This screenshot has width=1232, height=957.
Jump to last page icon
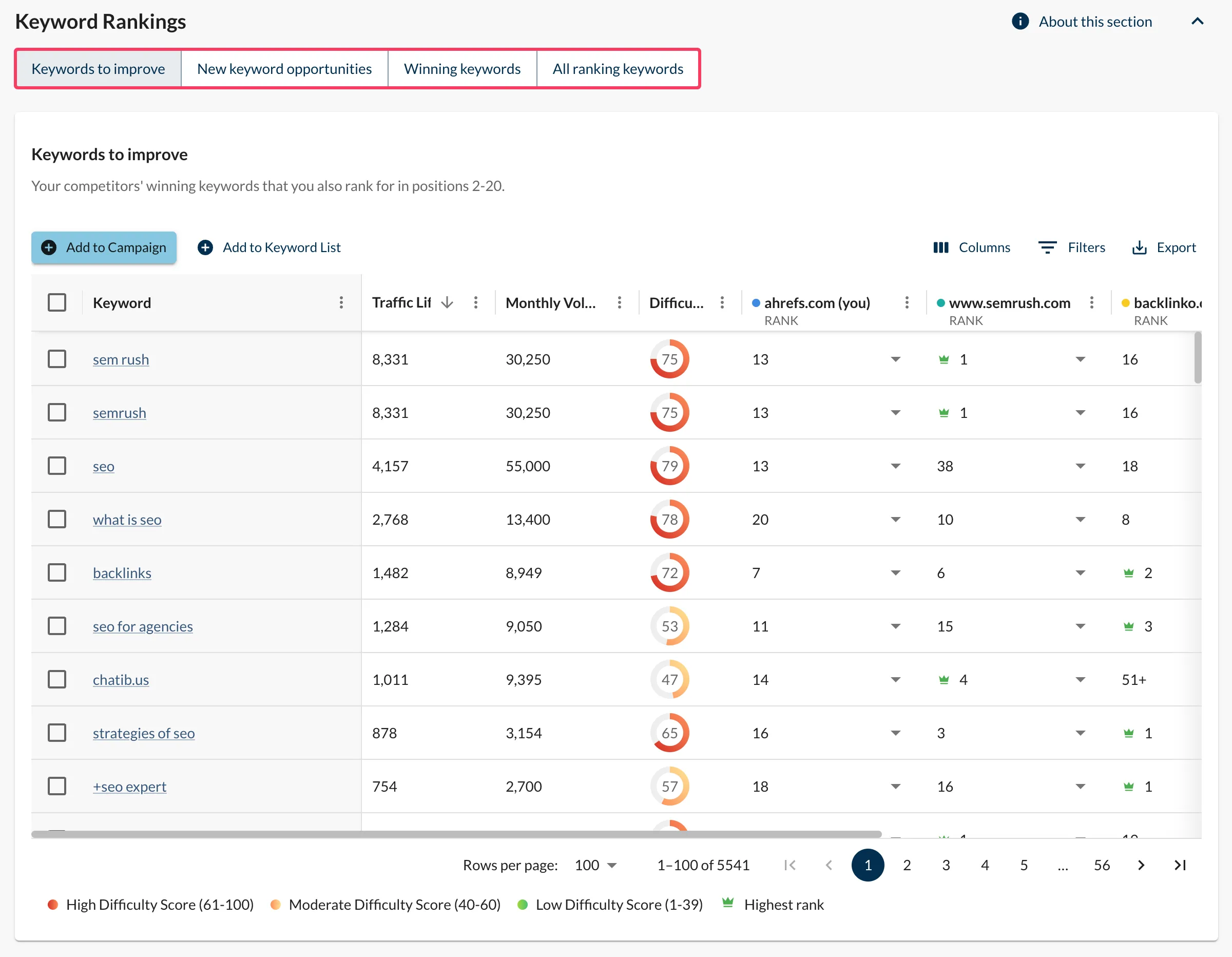point(1180,865)
